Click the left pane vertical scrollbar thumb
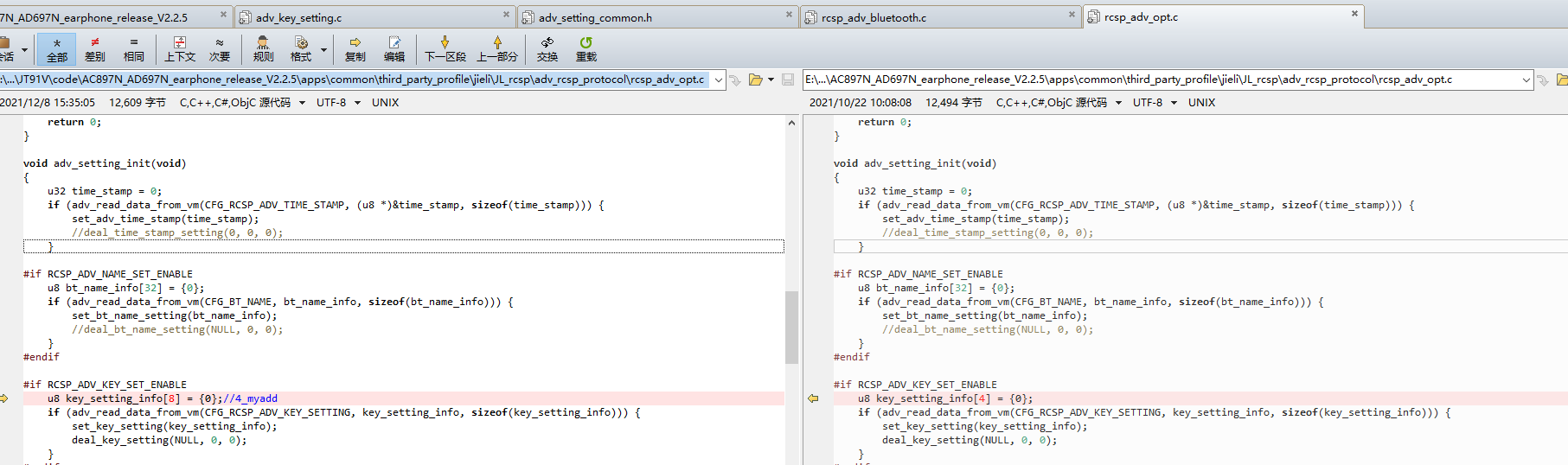The width and height of the screenshot is (1568, 465). (791, 328)
